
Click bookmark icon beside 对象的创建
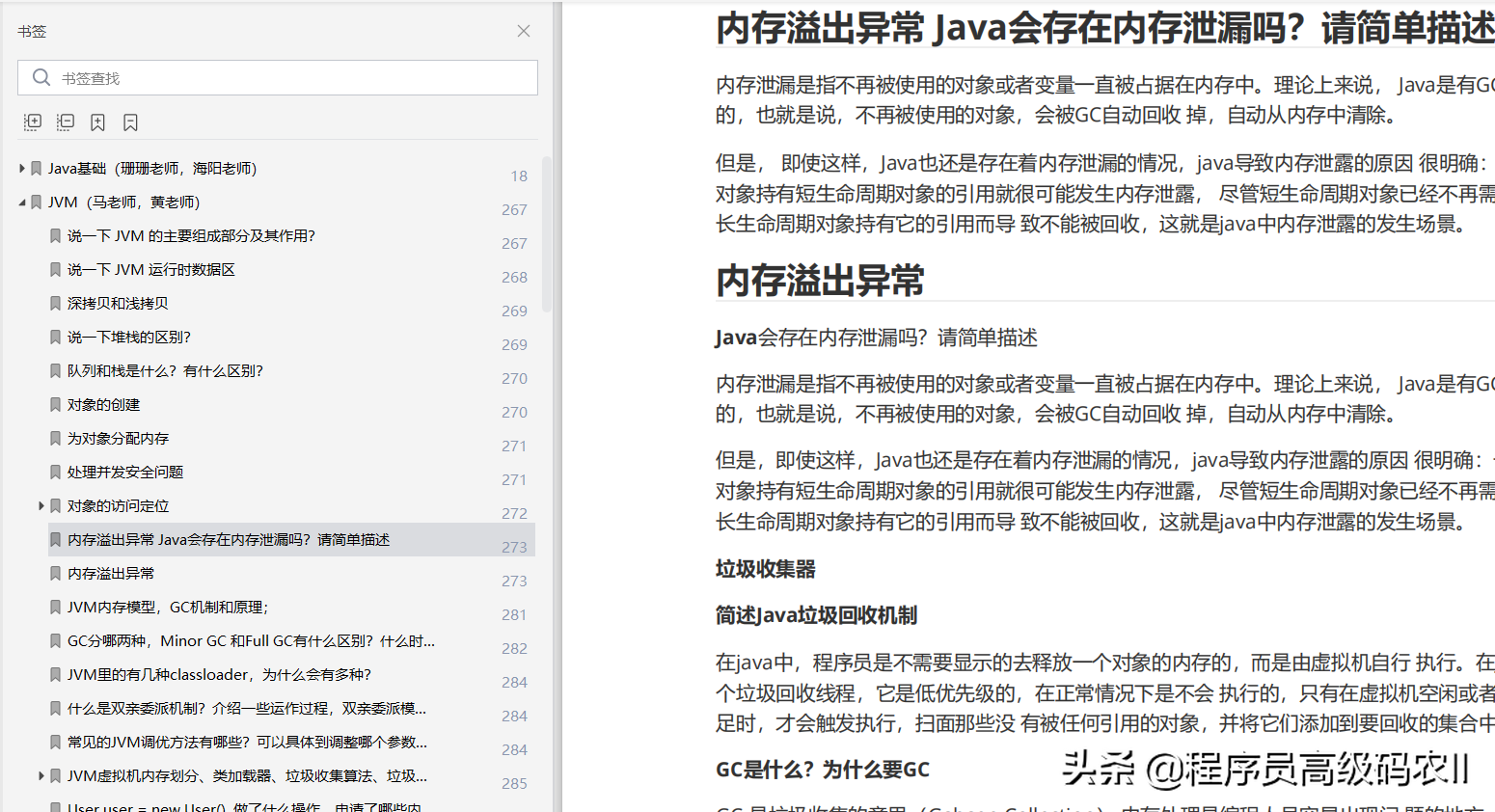[x=55, y=404]
